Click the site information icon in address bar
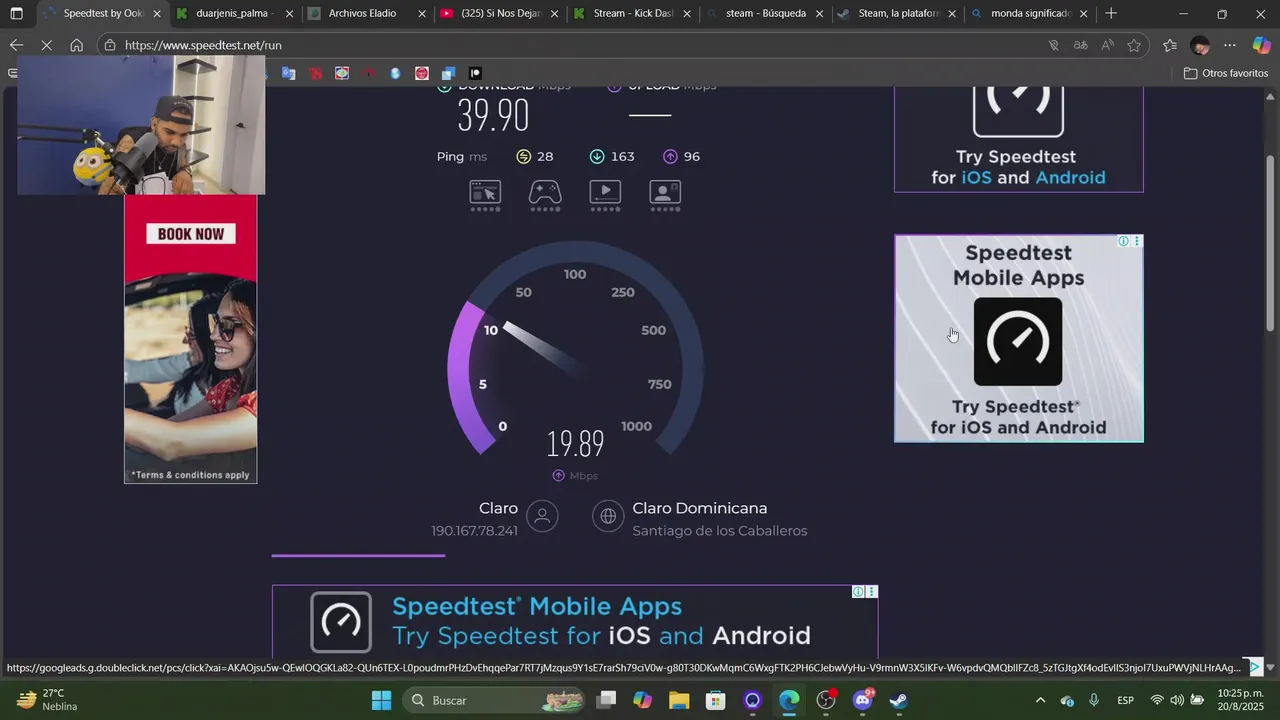This screenshot has width=1280, height=720. point(111,45)
